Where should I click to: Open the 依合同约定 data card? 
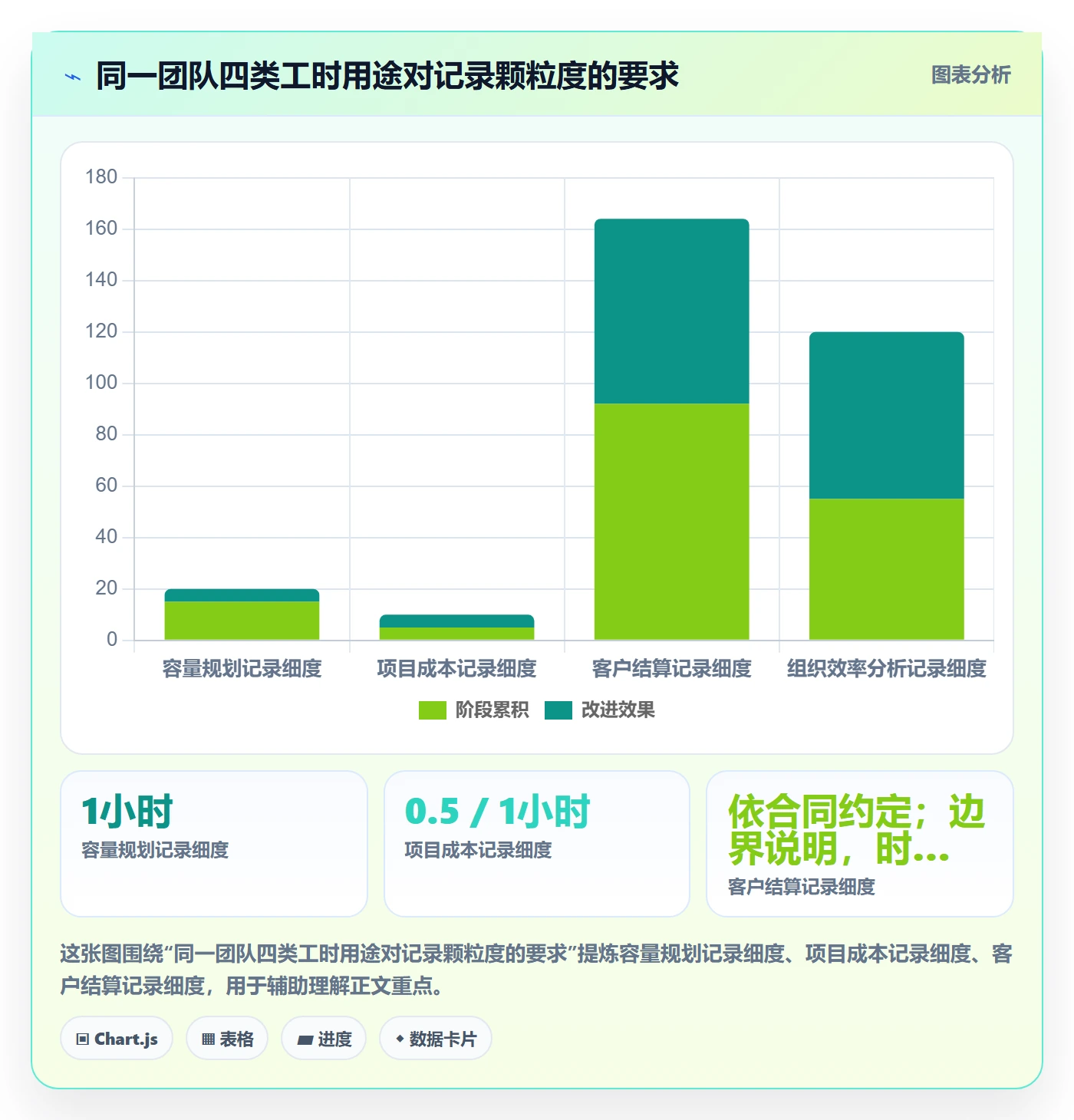point(860,844)
